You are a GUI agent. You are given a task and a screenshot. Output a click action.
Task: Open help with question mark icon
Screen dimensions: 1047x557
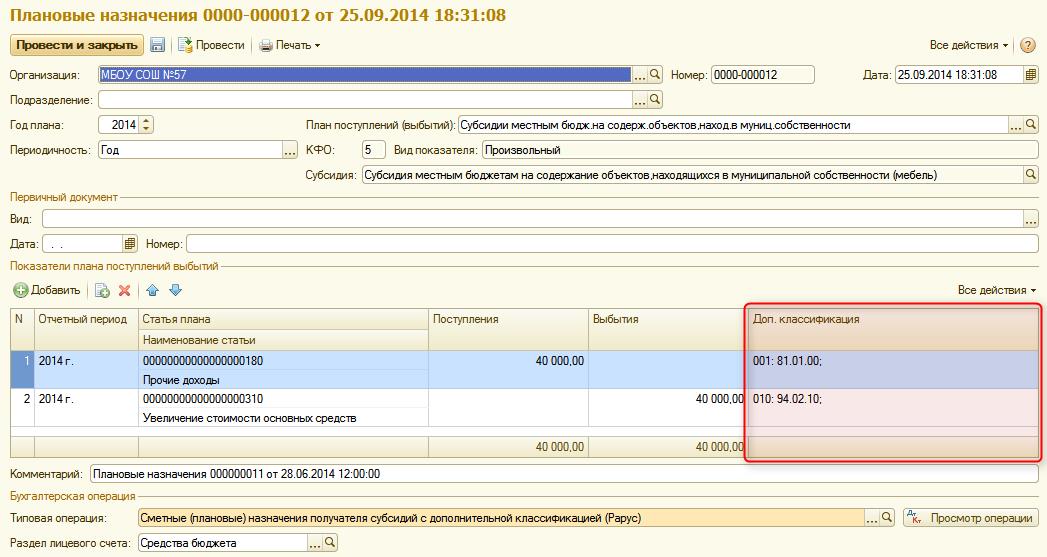pyautogui.click(x=1028, y=45)
